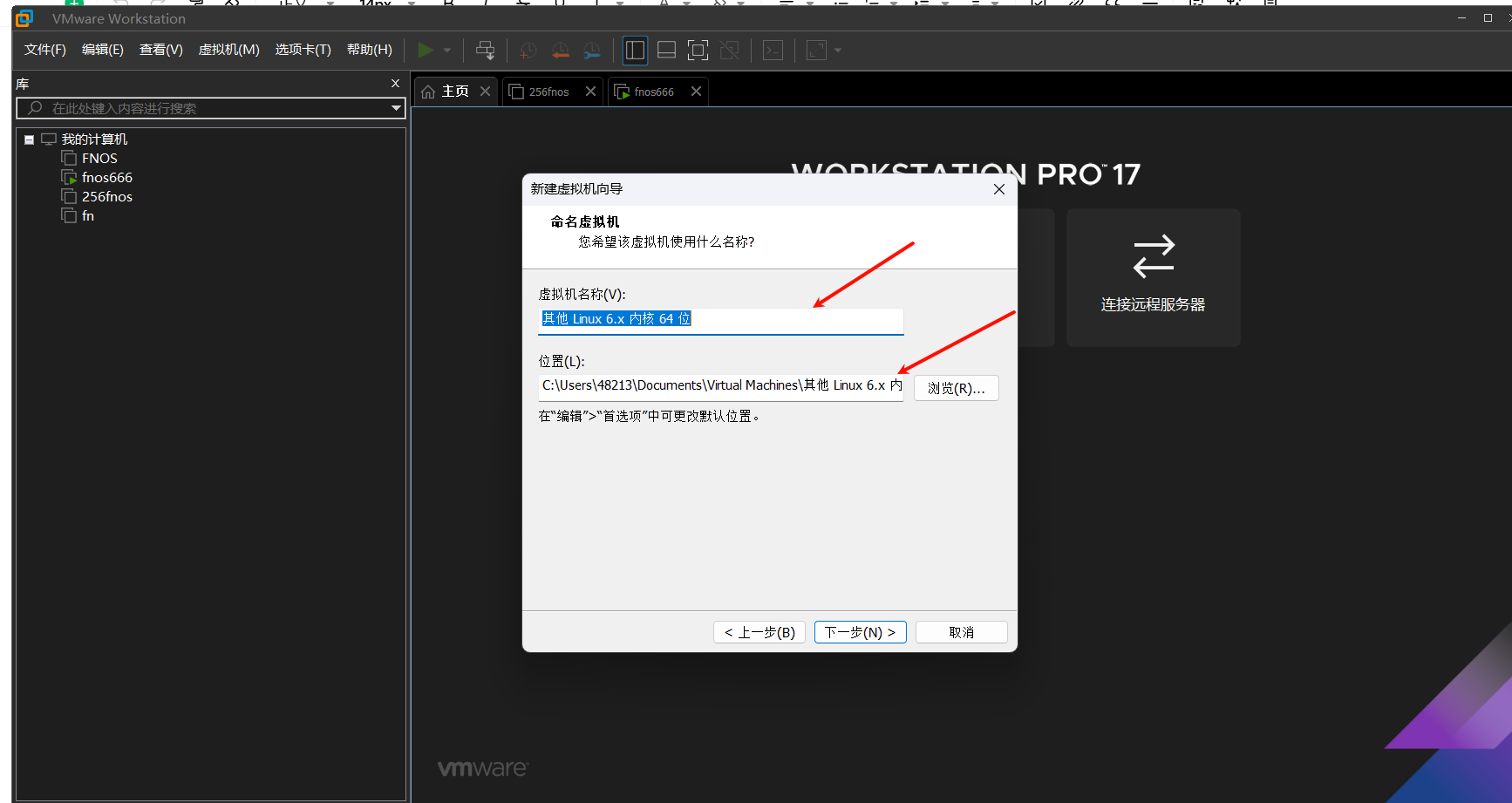Open the 帮助(H) menu
Image resolution: width=1512 pixels, height=803 pixels.
click(370, 50)
